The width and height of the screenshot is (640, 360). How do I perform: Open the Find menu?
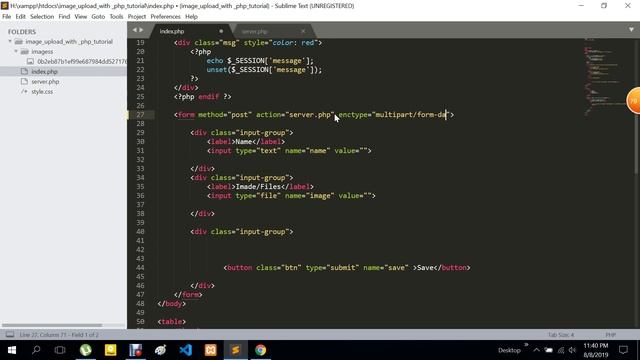click(64, 17)
